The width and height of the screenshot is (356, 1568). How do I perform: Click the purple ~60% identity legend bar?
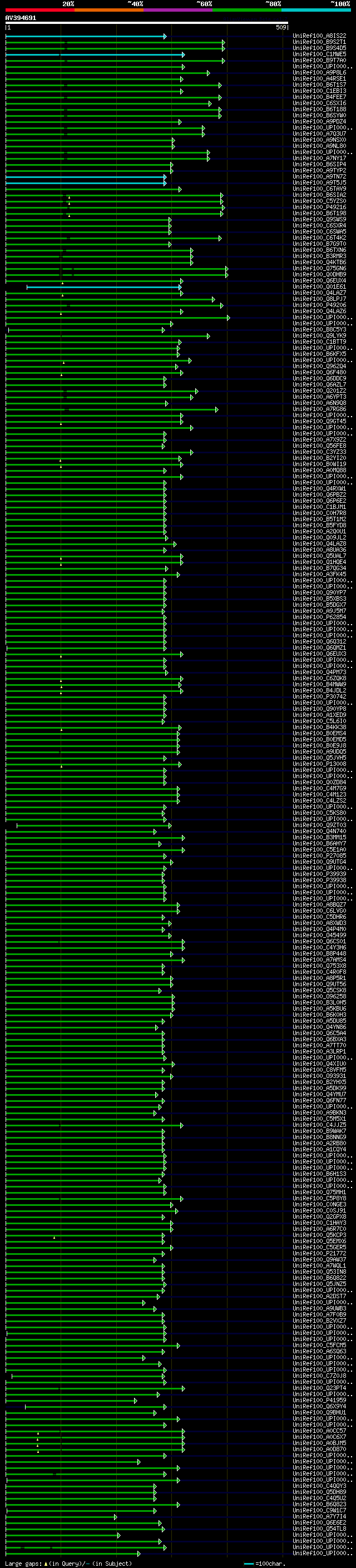[179, 10]
